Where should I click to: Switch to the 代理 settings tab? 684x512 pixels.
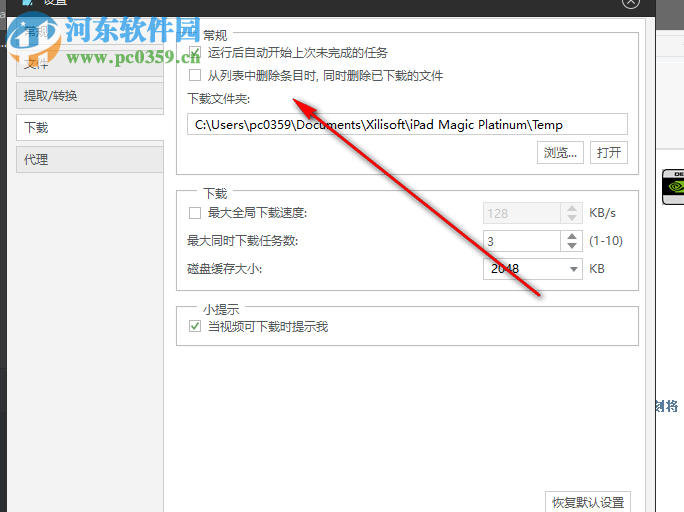click(90, 160)
